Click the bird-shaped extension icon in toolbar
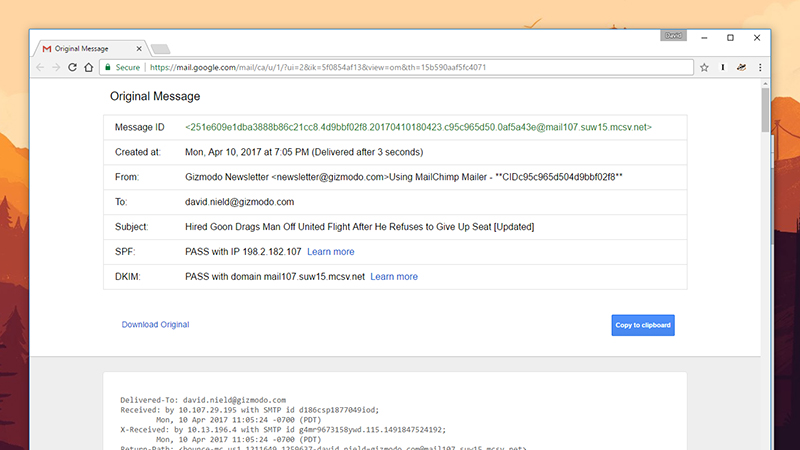Screen dimensions: 800x450 coord(741,67)
